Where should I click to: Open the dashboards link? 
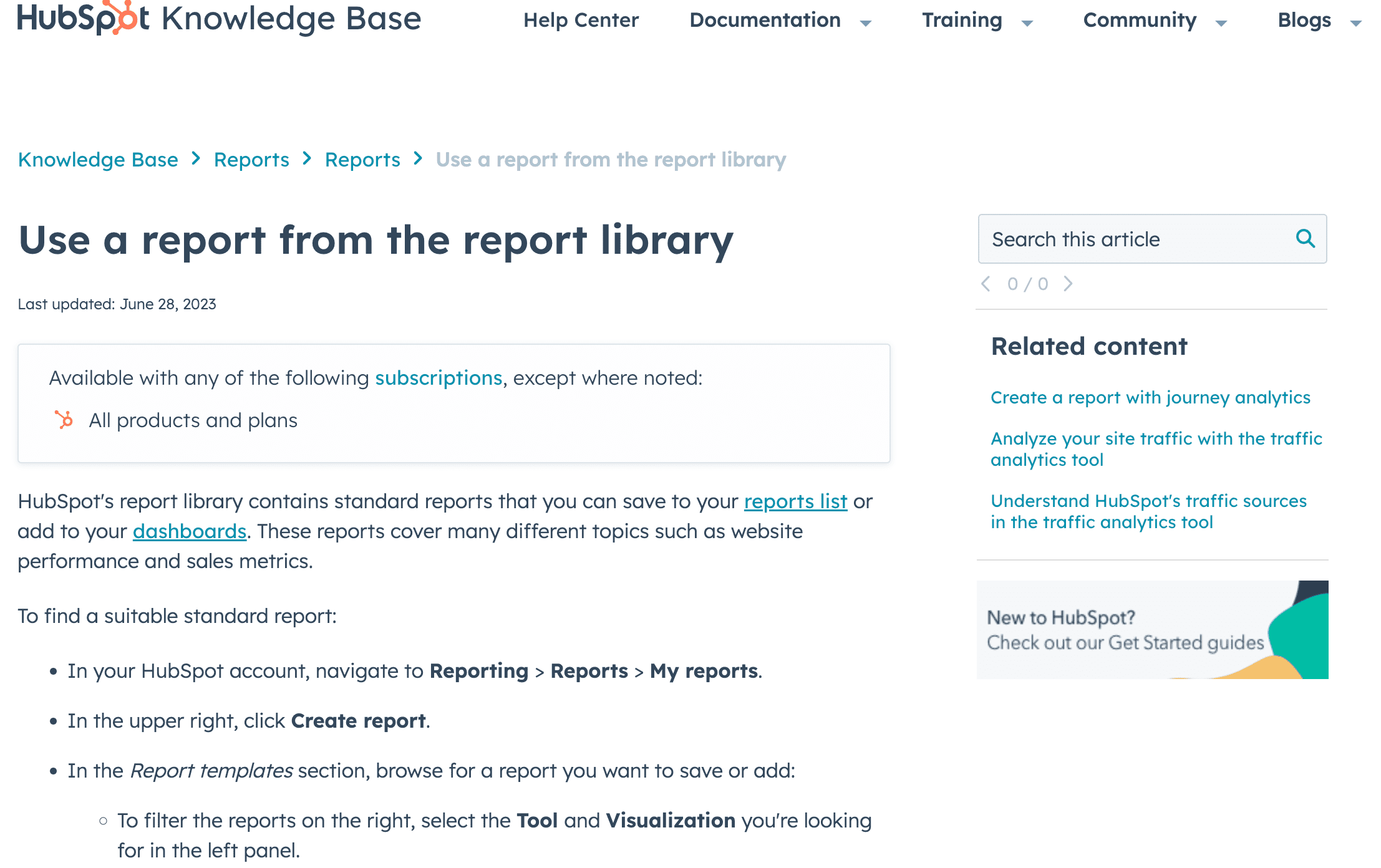189,531
